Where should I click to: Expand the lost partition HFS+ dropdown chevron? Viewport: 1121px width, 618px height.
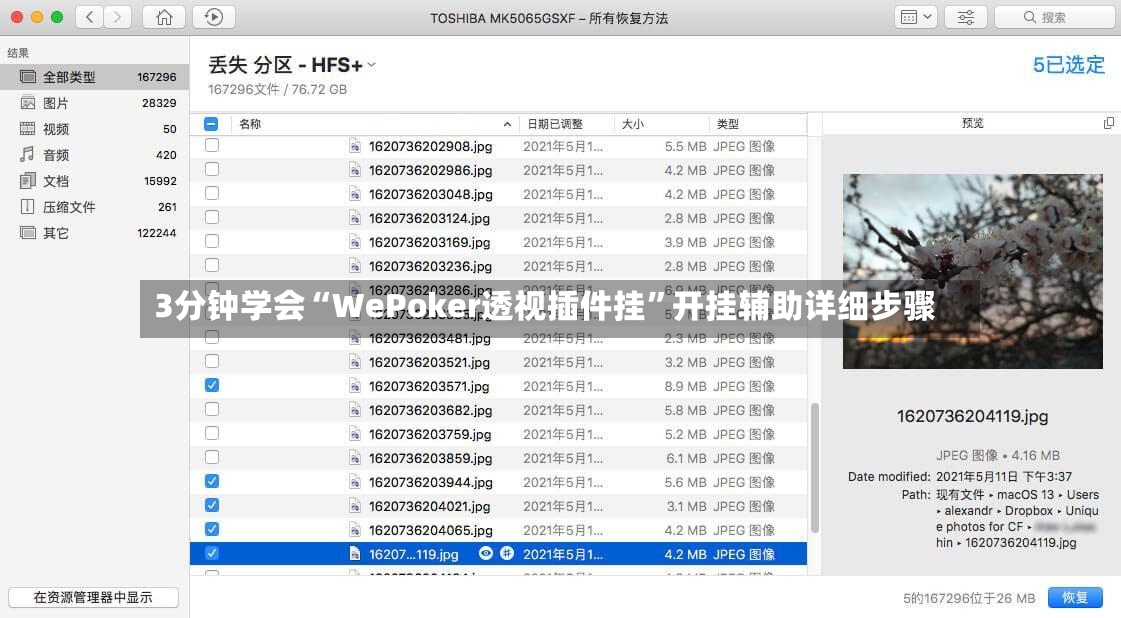372,65
